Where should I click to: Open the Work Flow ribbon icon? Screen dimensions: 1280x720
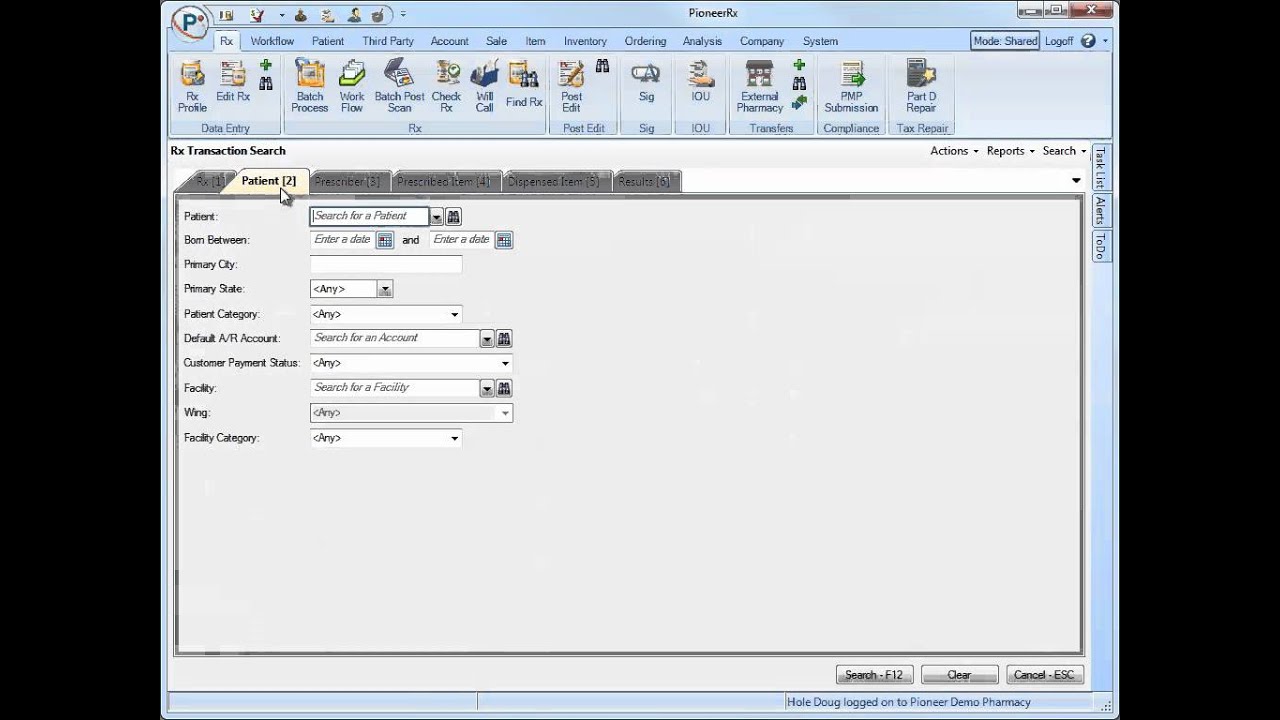(352, 86)
